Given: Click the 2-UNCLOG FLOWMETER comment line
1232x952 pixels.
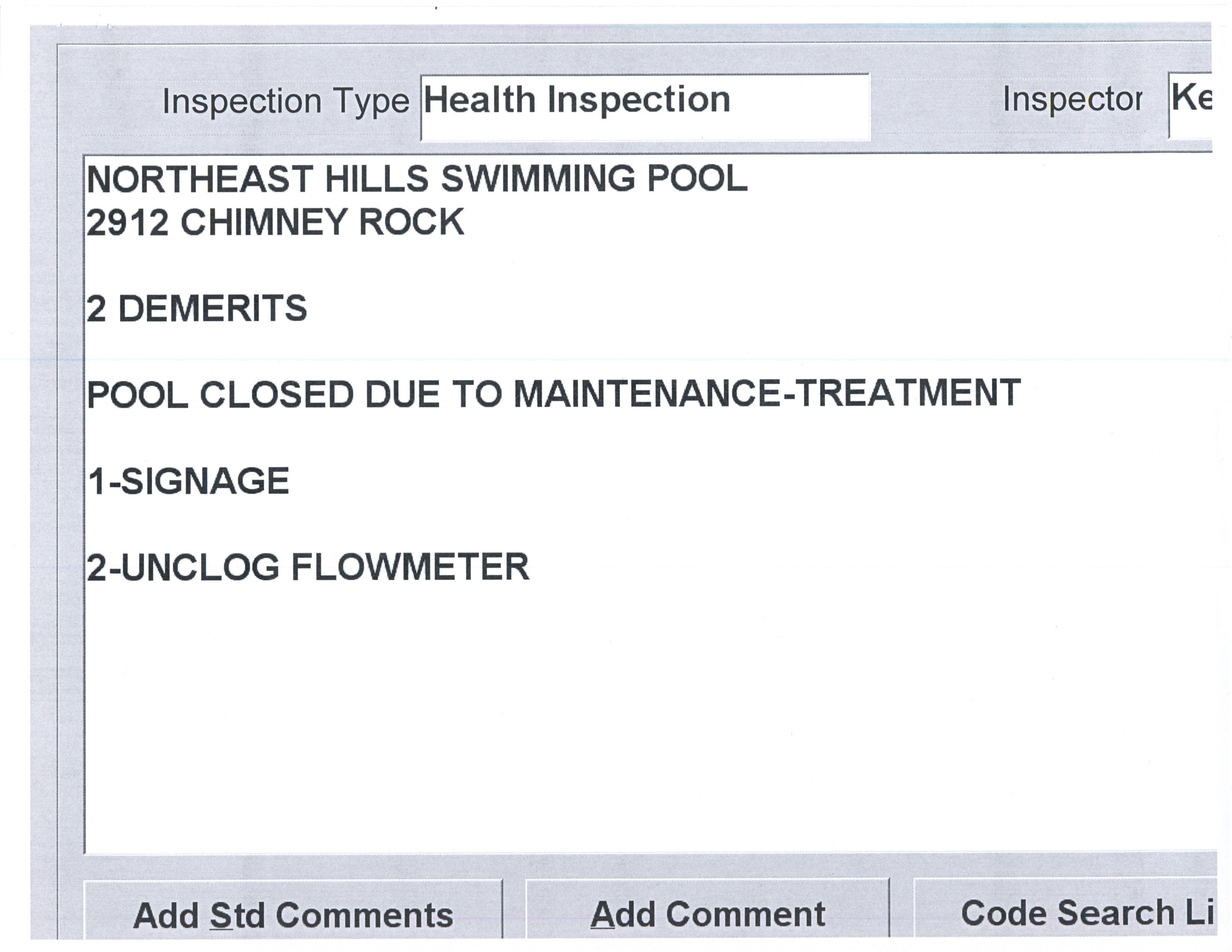Looking at the screenshot, I should (308, 568).
